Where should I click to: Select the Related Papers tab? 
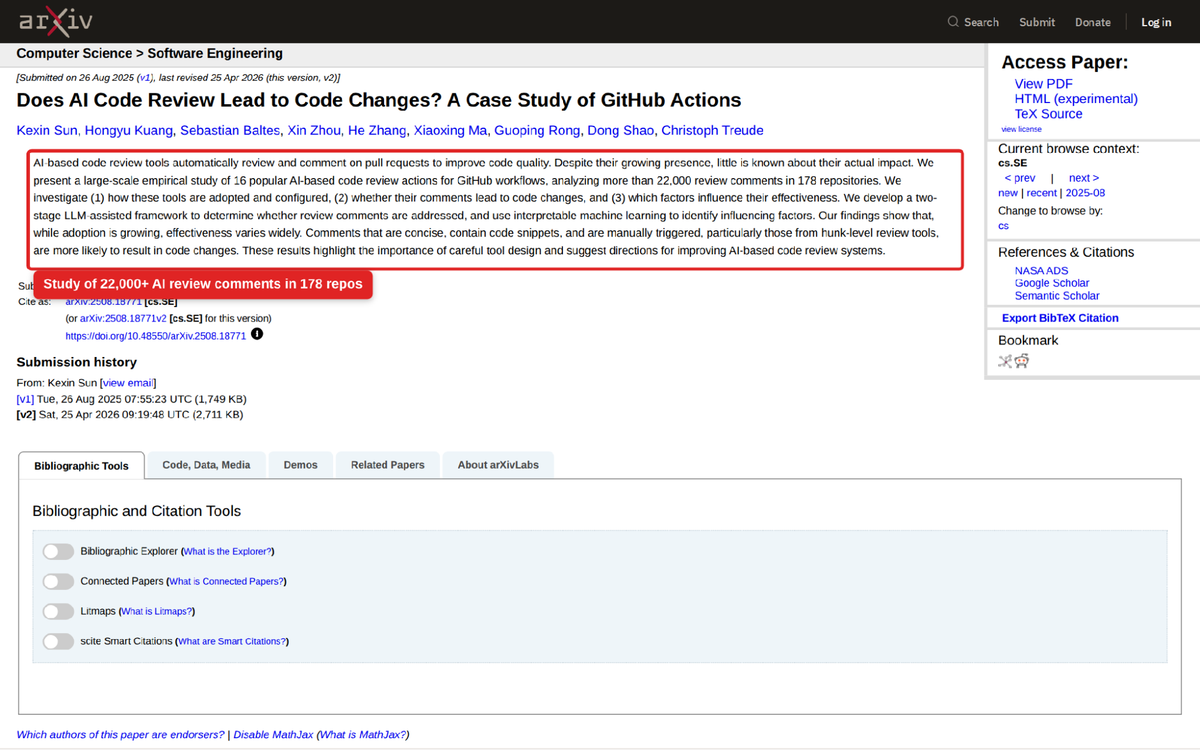click(388, 465)
